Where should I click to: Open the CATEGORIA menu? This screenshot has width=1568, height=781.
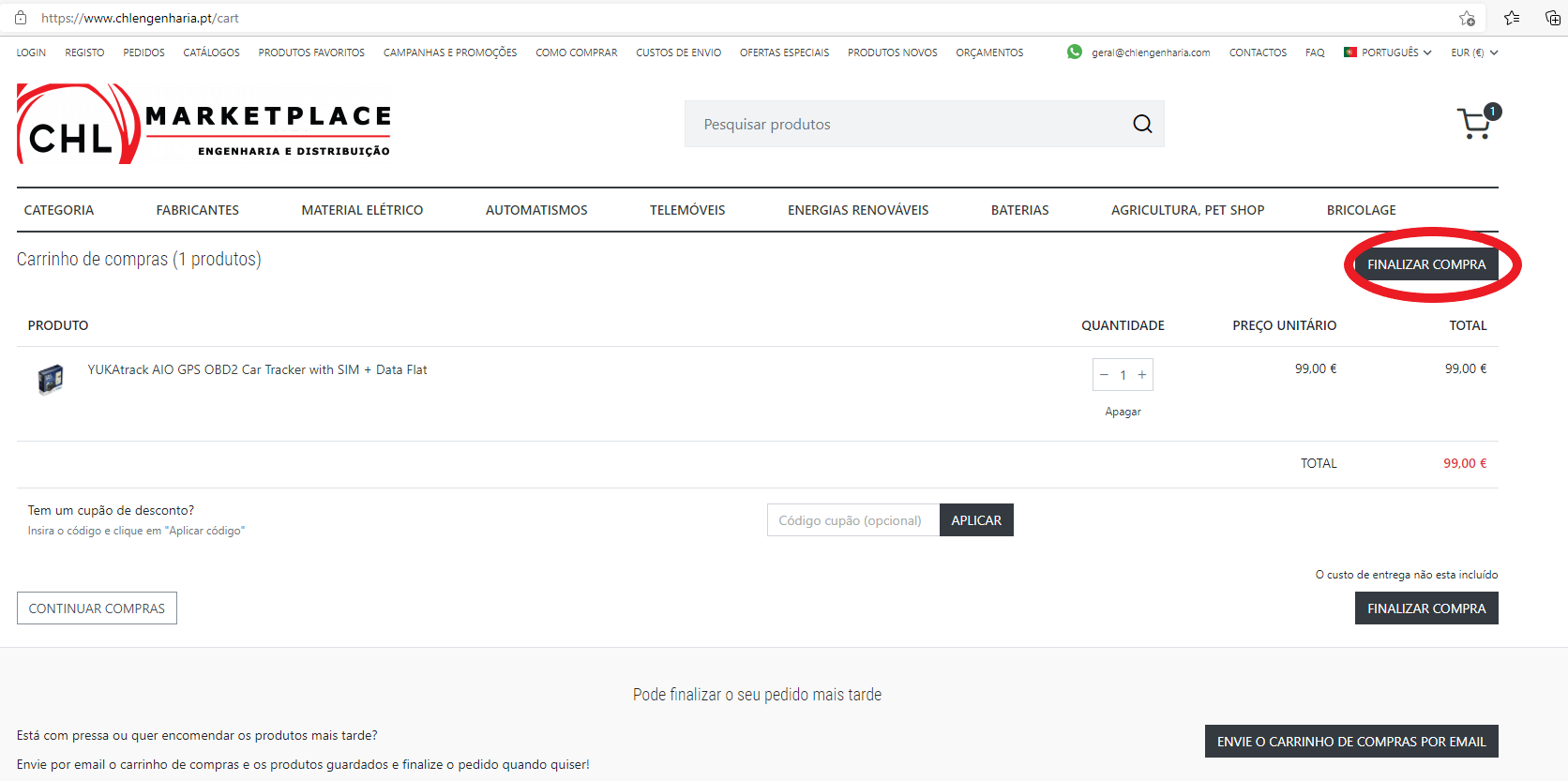point(59,210)
